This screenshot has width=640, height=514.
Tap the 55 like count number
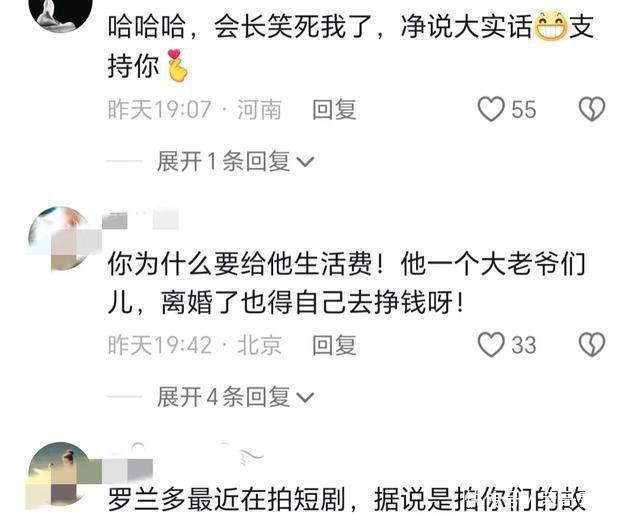(524, 109)
